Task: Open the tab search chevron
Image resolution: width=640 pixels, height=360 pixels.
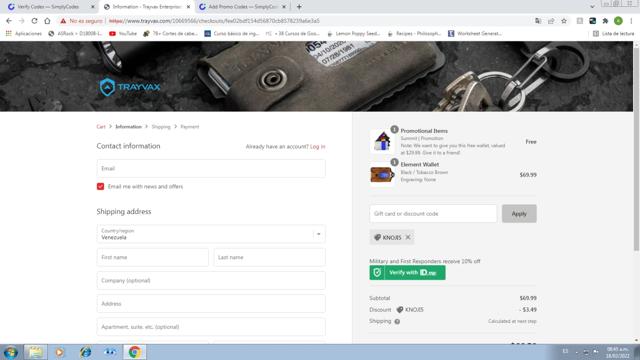Action: click(x=592, y=7)
